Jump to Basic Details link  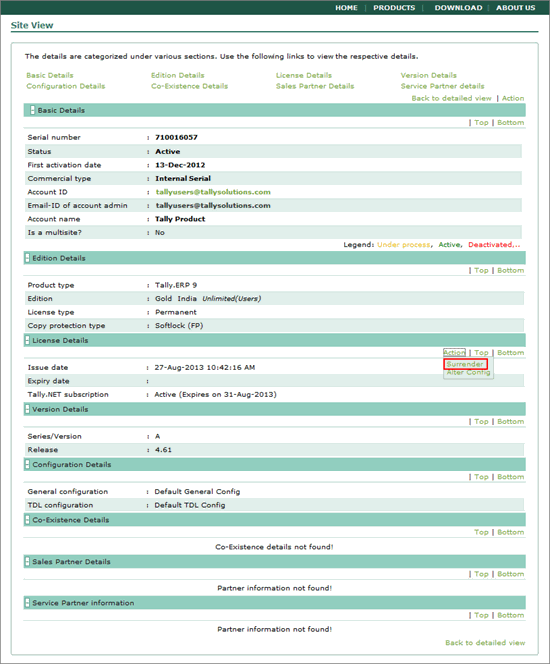pos(50,75)
